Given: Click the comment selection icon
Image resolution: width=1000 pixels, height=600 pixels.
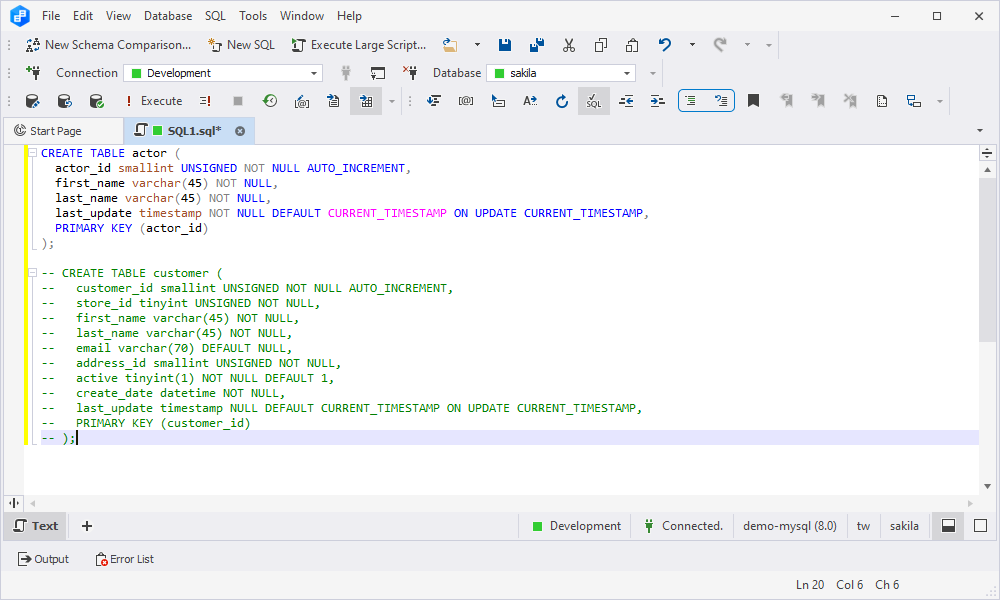Looking at the screenshot, I should click(691, 101).
